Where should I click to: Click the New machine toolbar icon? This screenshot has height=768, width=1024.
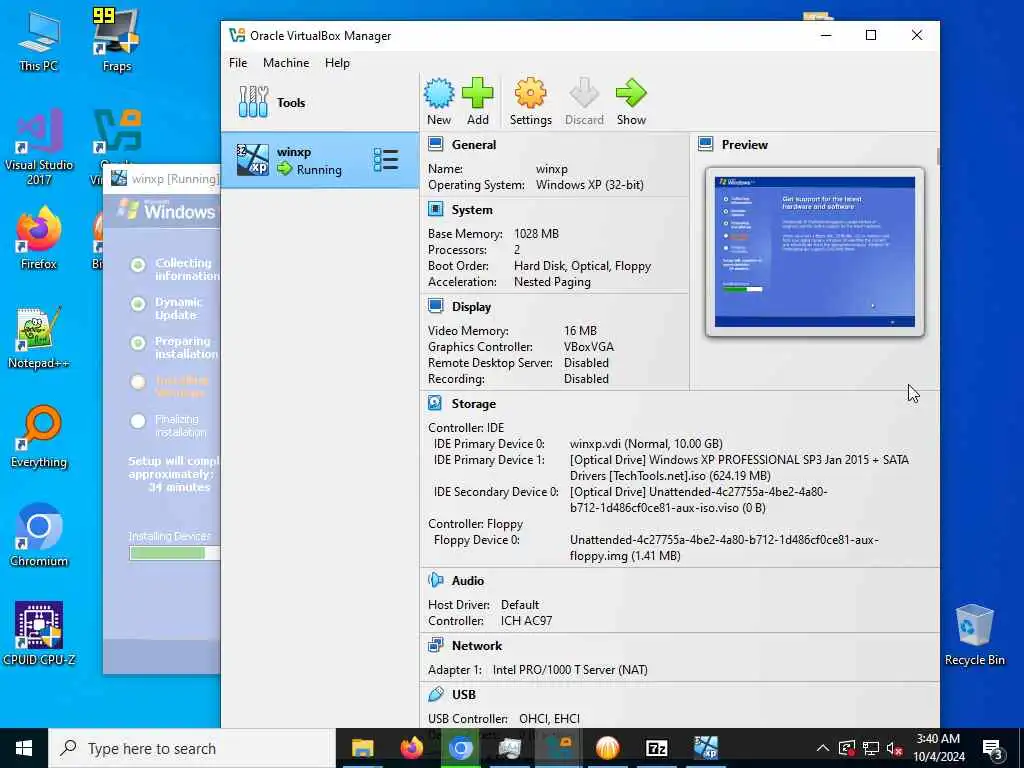[439, 101]
